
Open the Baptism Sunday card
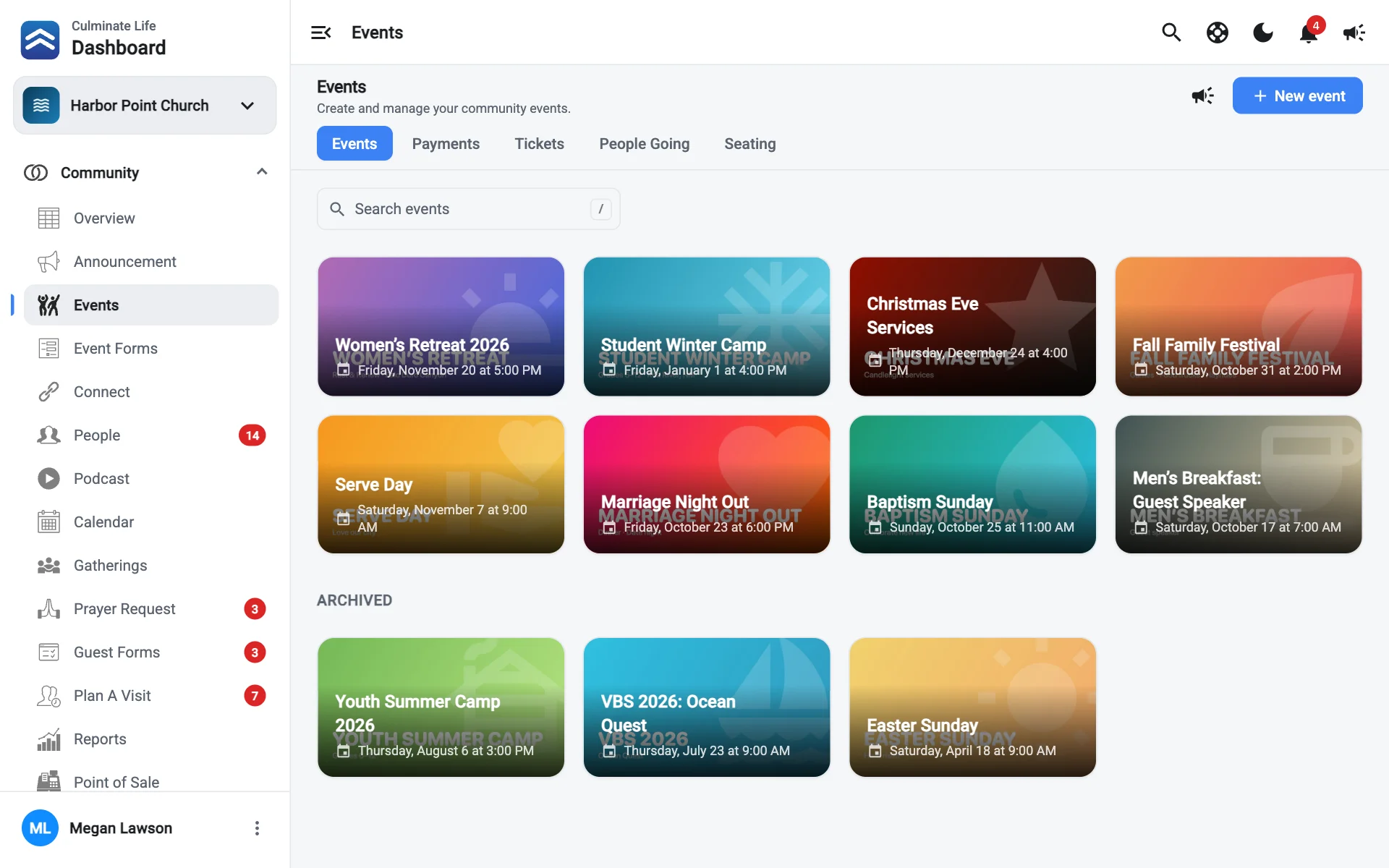tap(972, 484)
